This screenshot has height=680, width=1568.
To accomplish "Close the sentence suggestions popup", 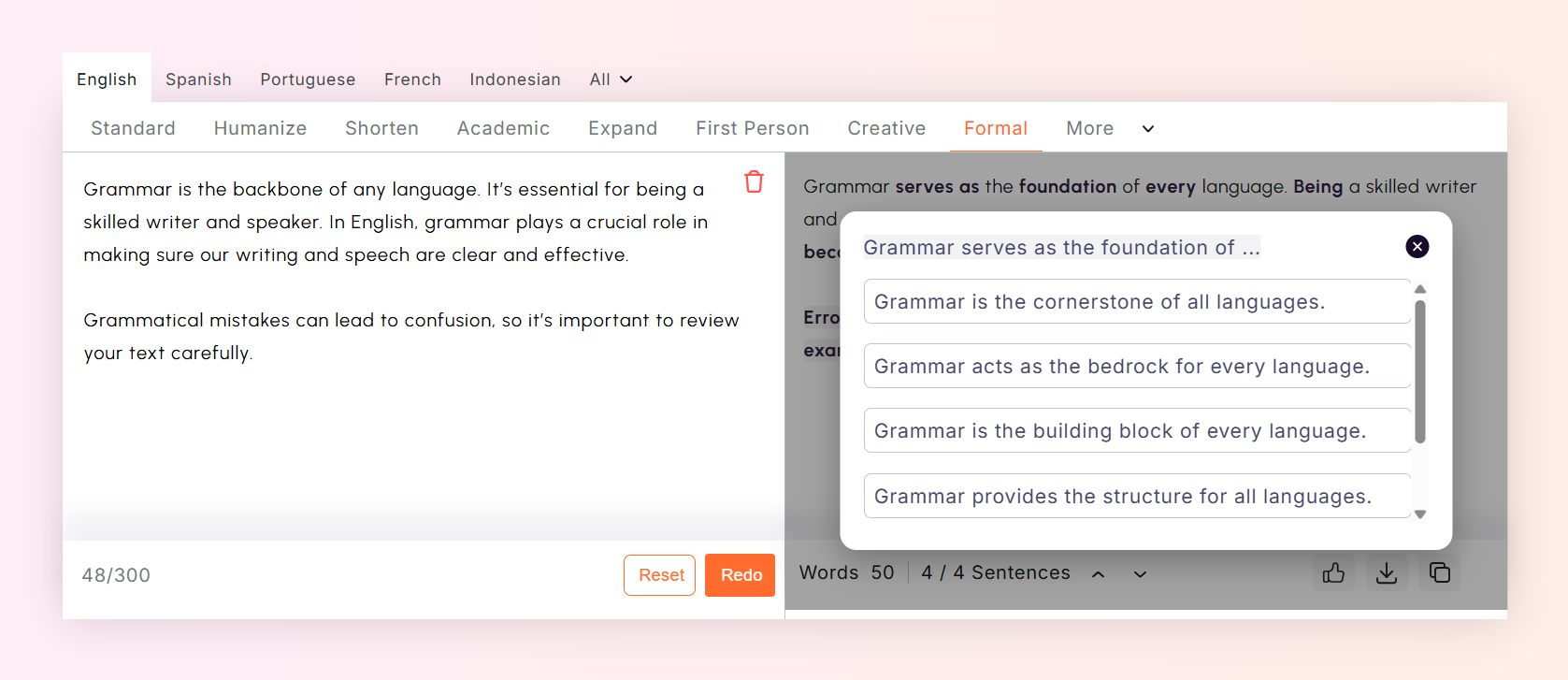I will (x=1417, y=246).
